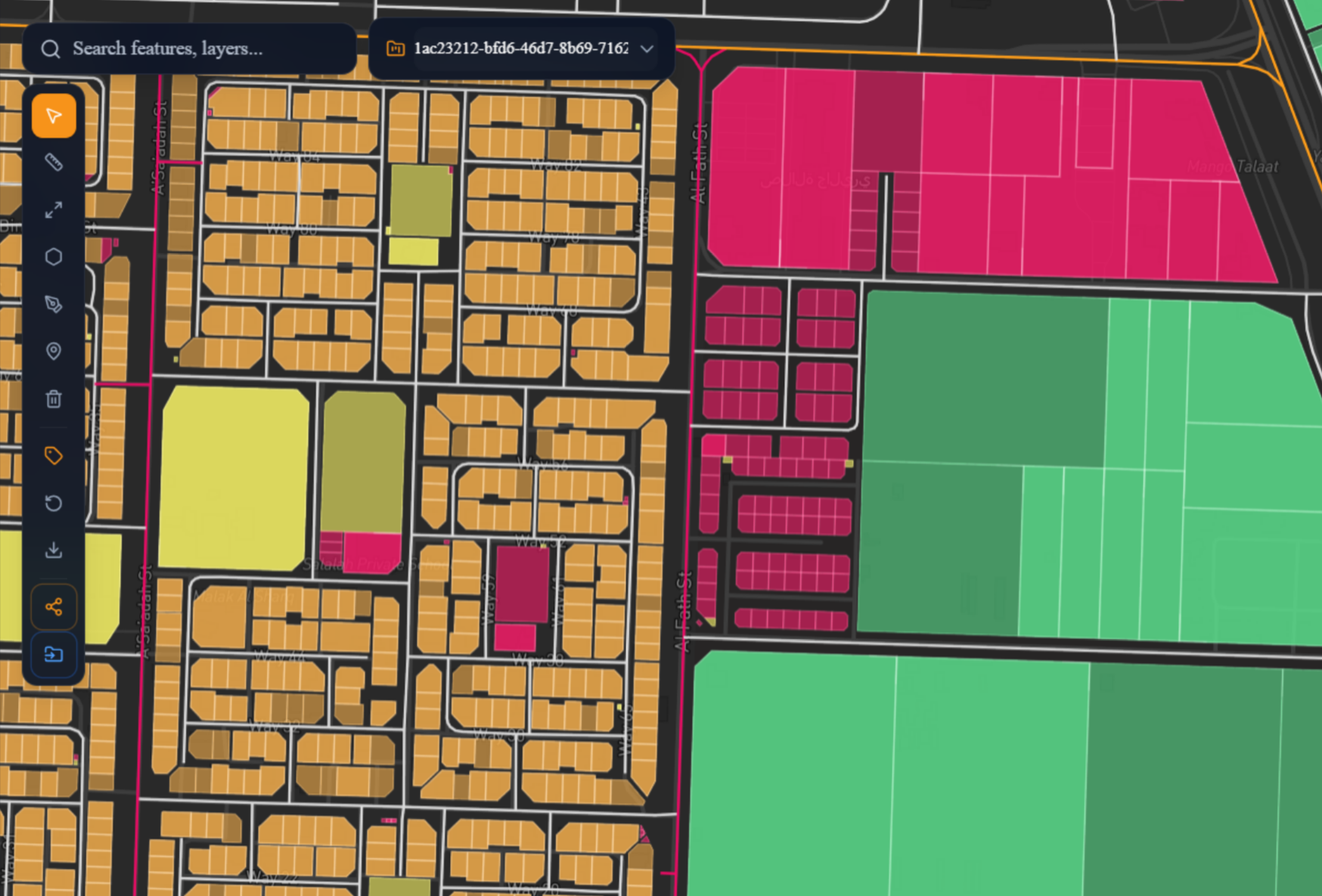Select the dark crimson parcel in pink zone
1322x896 pixels.
pyautogui.click(x=888, y=121)
